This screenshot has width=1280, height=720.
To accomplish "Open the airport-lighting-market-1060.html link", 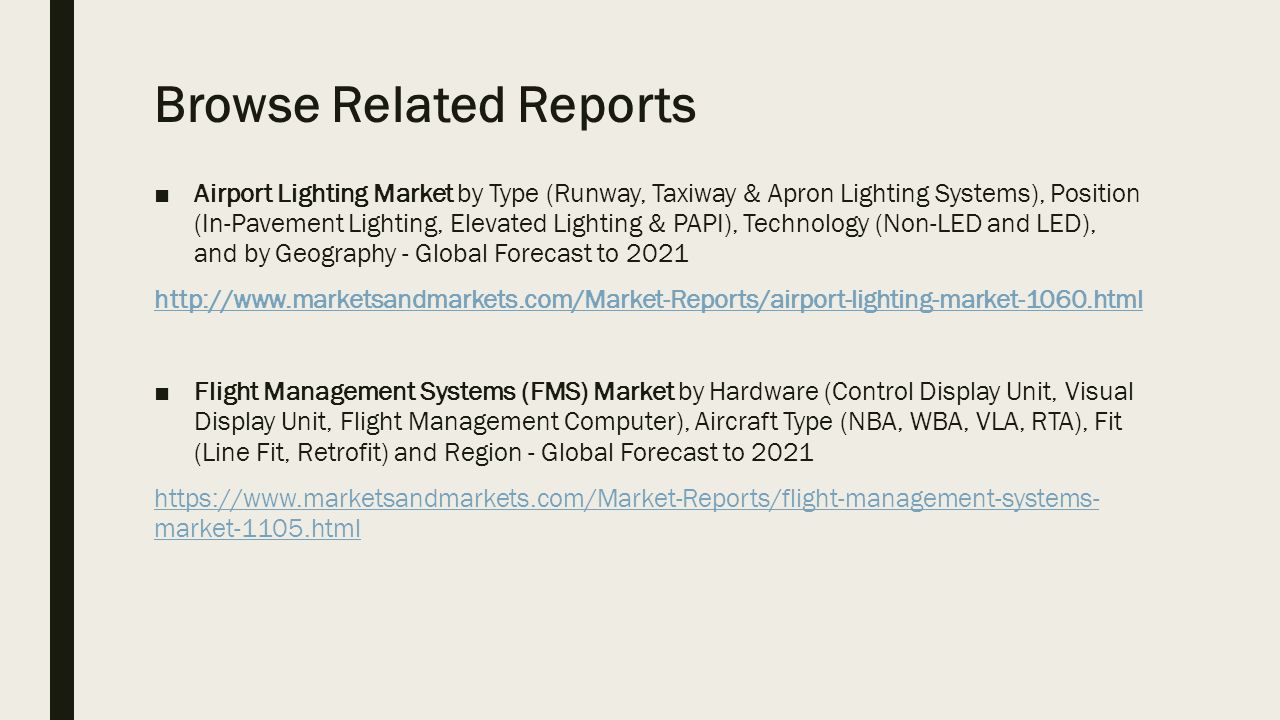I will tap(648, 299).
